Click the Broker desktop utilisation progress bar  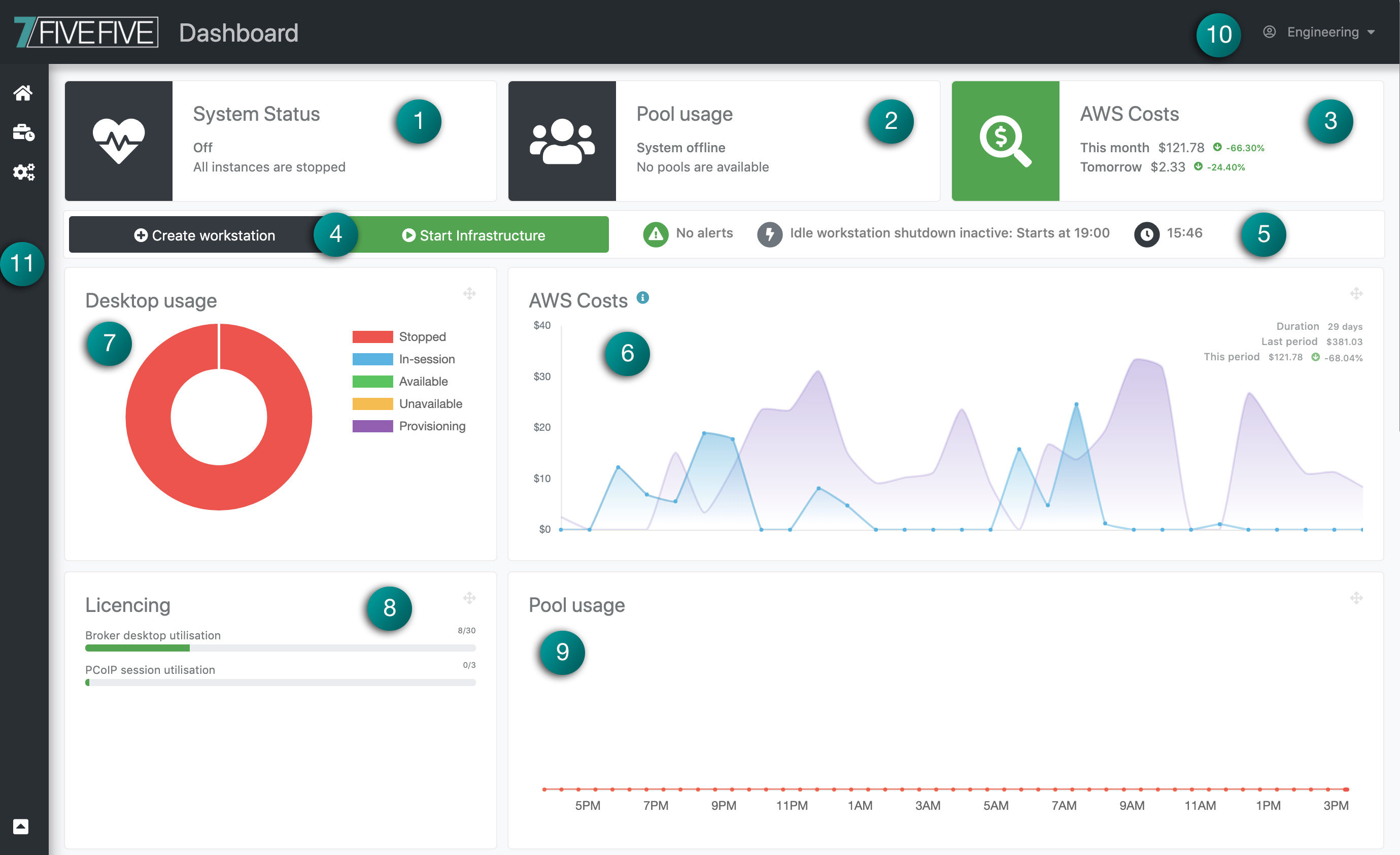(x=280, y=647)
